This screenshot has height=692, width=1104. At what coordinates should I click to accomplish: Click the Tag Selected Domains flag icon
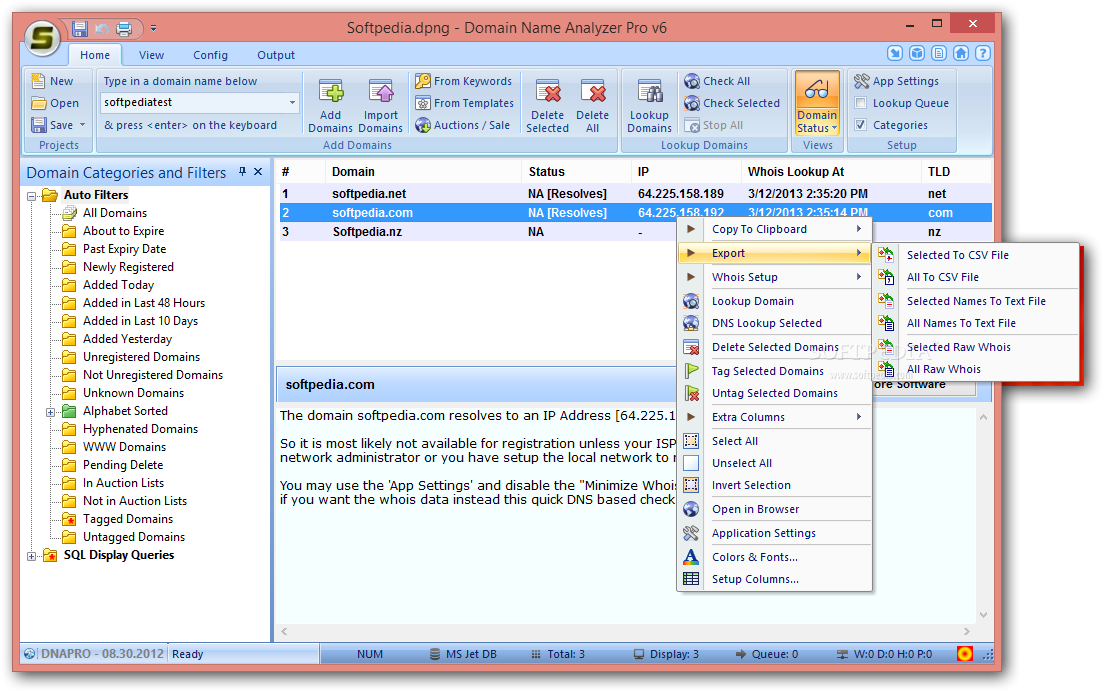click(691, 371)
